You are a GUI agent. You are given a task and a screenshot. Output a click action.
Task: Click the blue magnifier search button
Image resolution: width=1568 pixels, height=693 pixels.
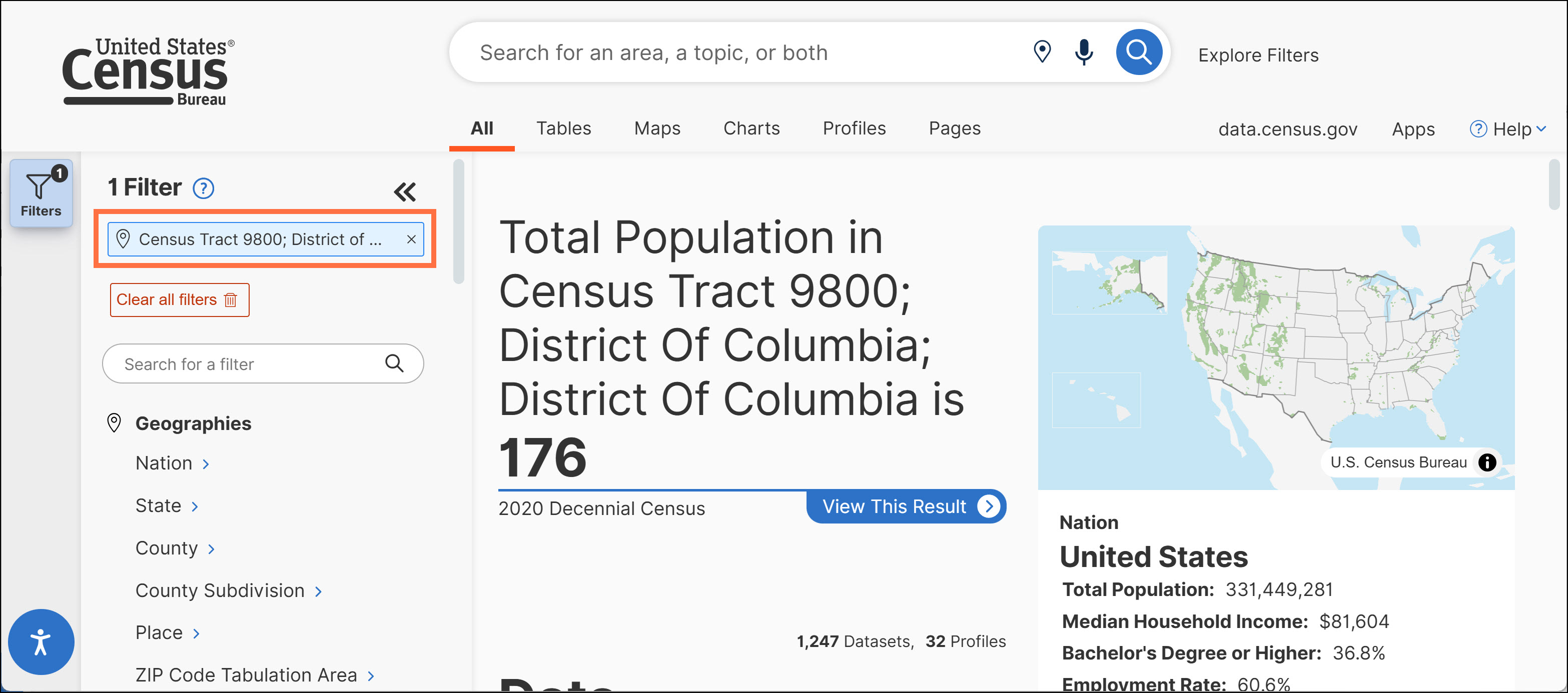tap(1138, 52)
